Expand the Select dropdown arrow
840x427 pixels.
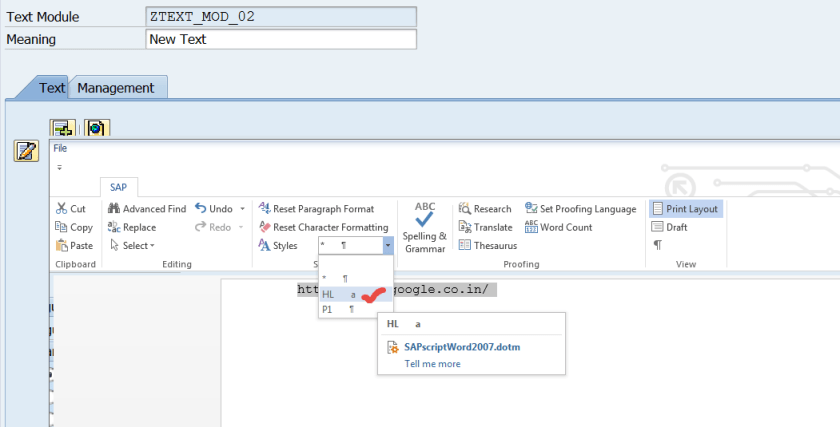(x=152, y=245)
